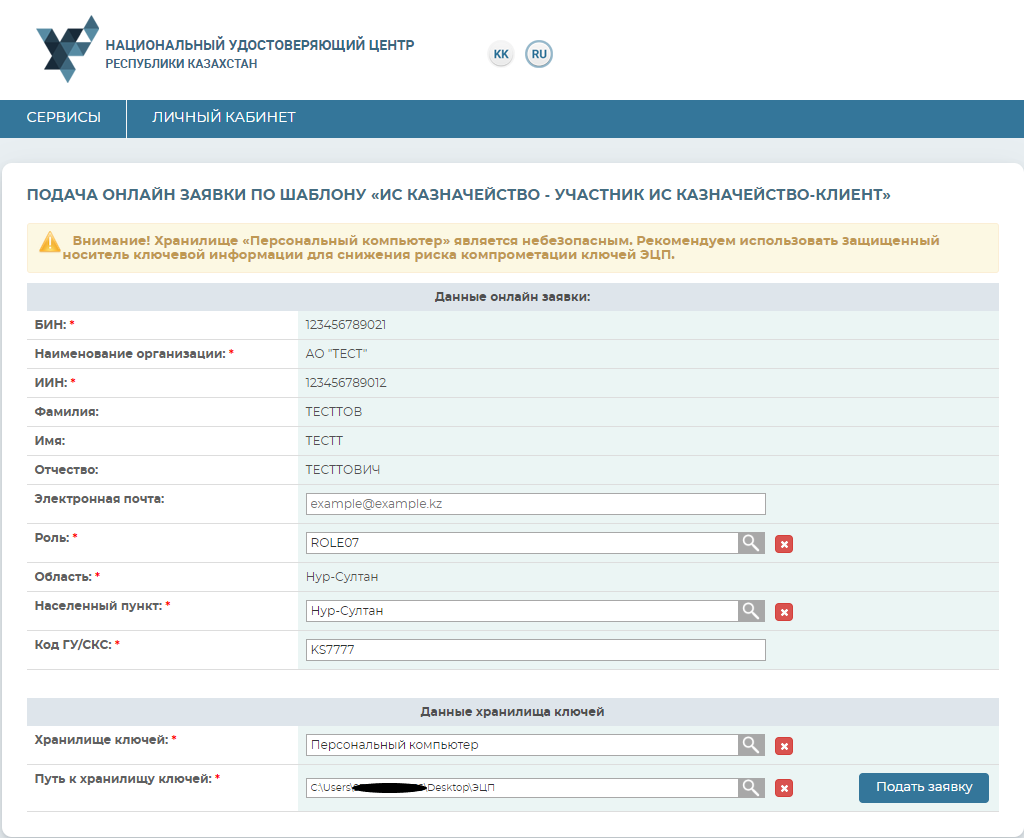Select the Персональный компьютер storage field
Image resolution: width=1024 pixels, height=838 pixels.
(522, 745)
